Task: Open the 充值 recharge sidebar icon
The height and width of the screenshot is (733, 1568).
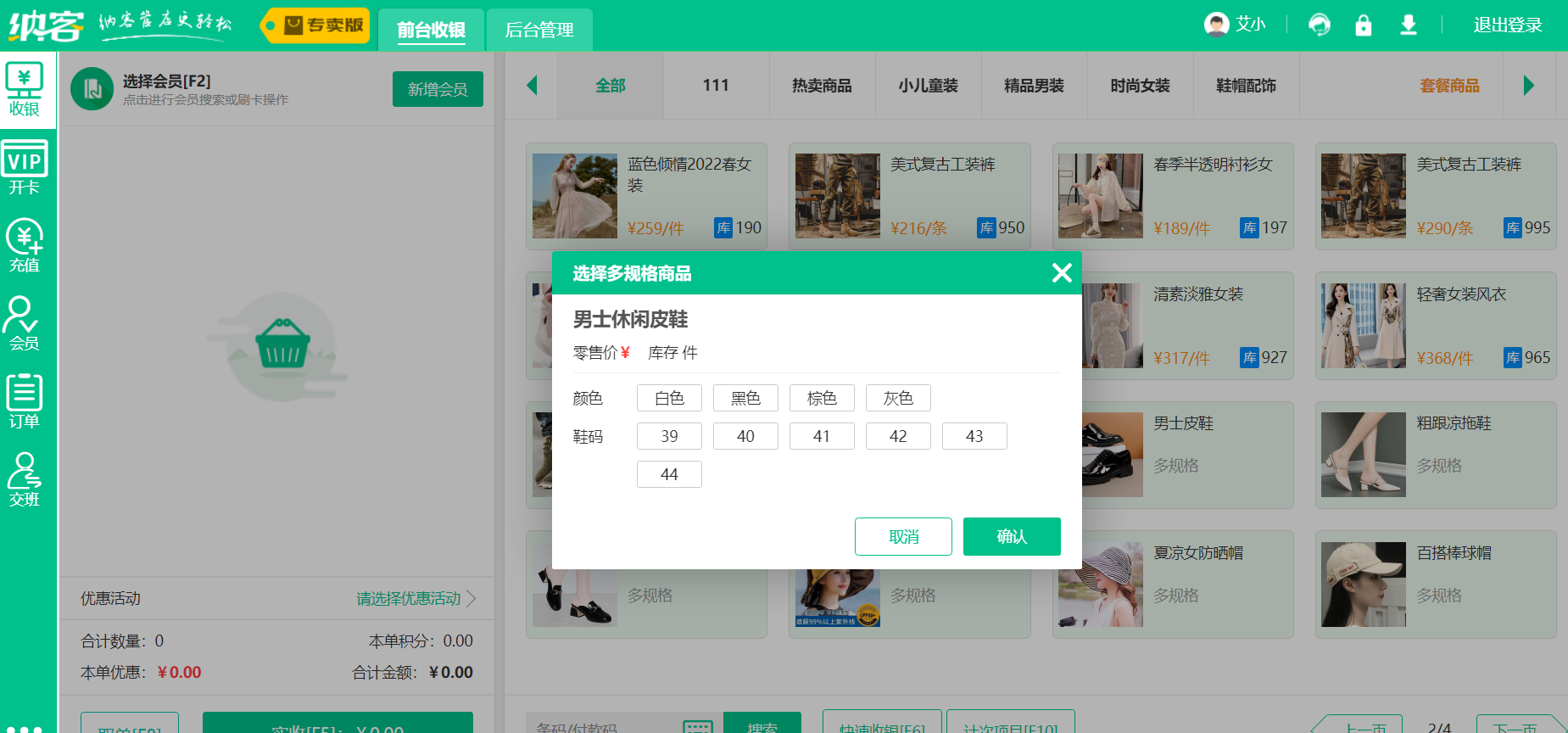Action: [25, 246]
